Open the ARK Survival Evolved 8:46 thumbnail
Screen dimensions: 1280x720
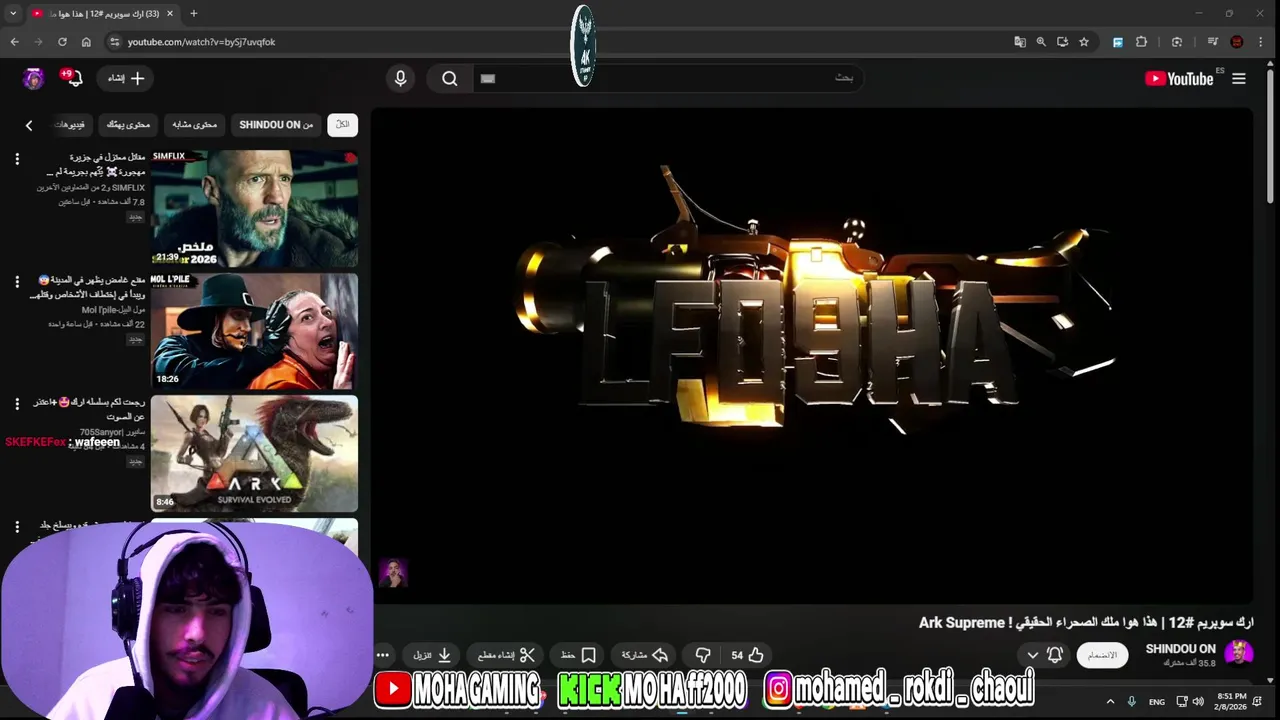tap(254, 454)
